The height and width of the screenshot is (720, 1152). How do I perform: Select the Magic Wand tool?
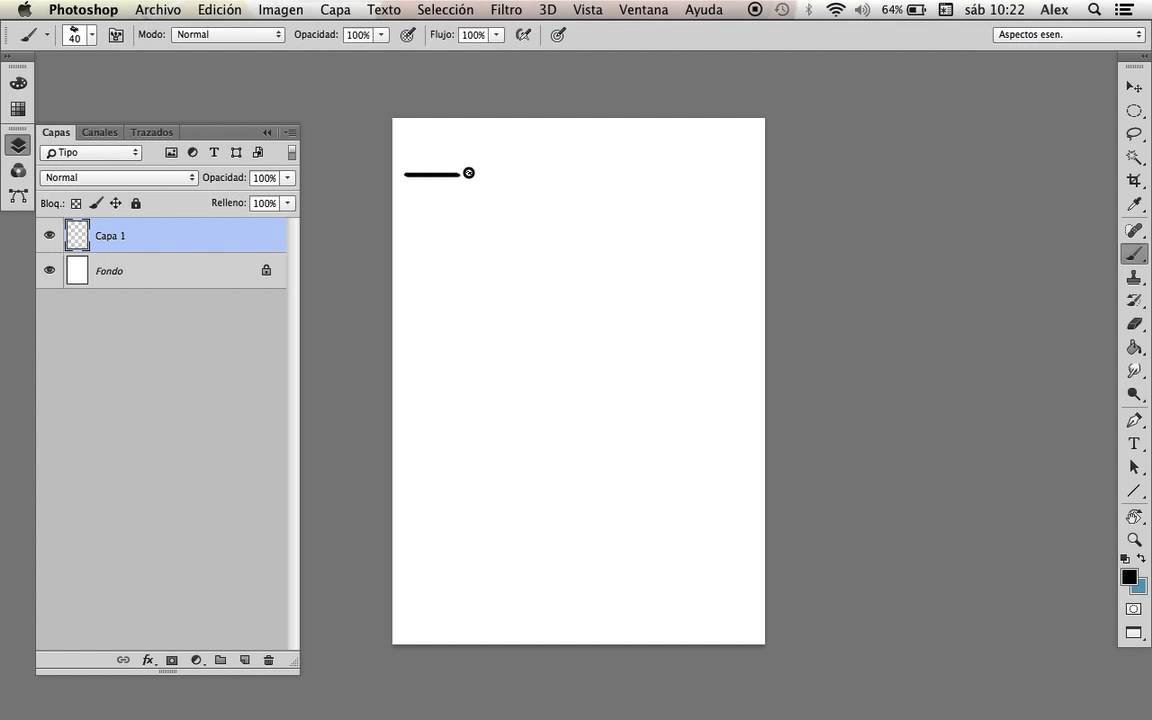pyautogui.click(x=1134, y=157)
